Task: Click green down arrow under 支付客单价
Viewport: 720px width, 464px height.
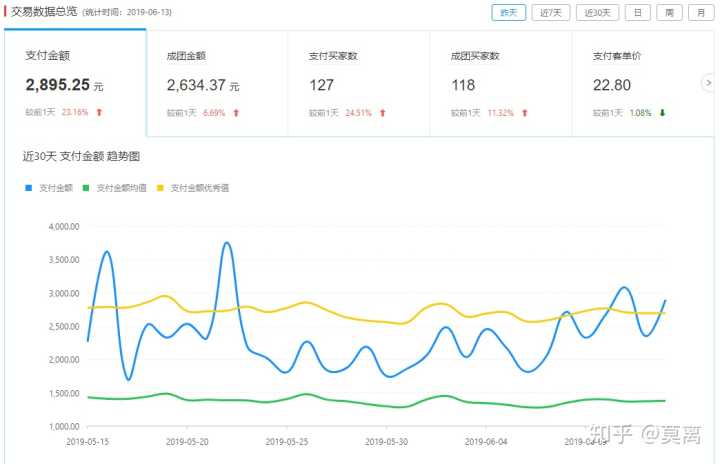Action: [662, 113]
